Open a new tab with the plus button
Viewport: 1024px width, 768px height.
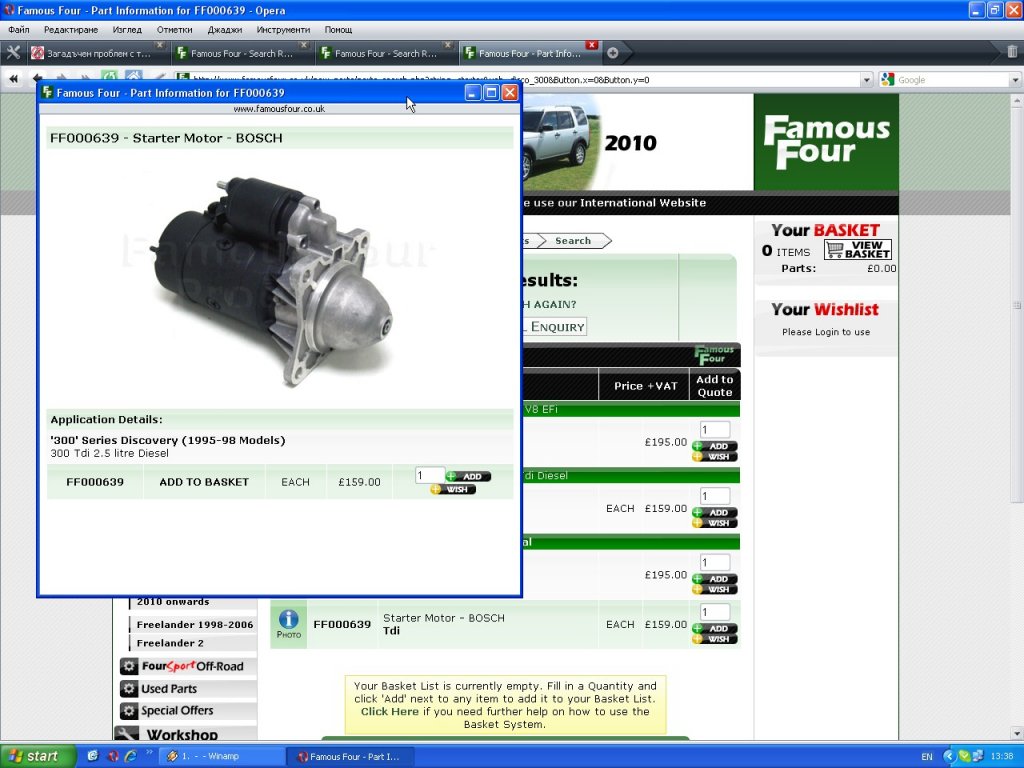(x=613, y=54)
